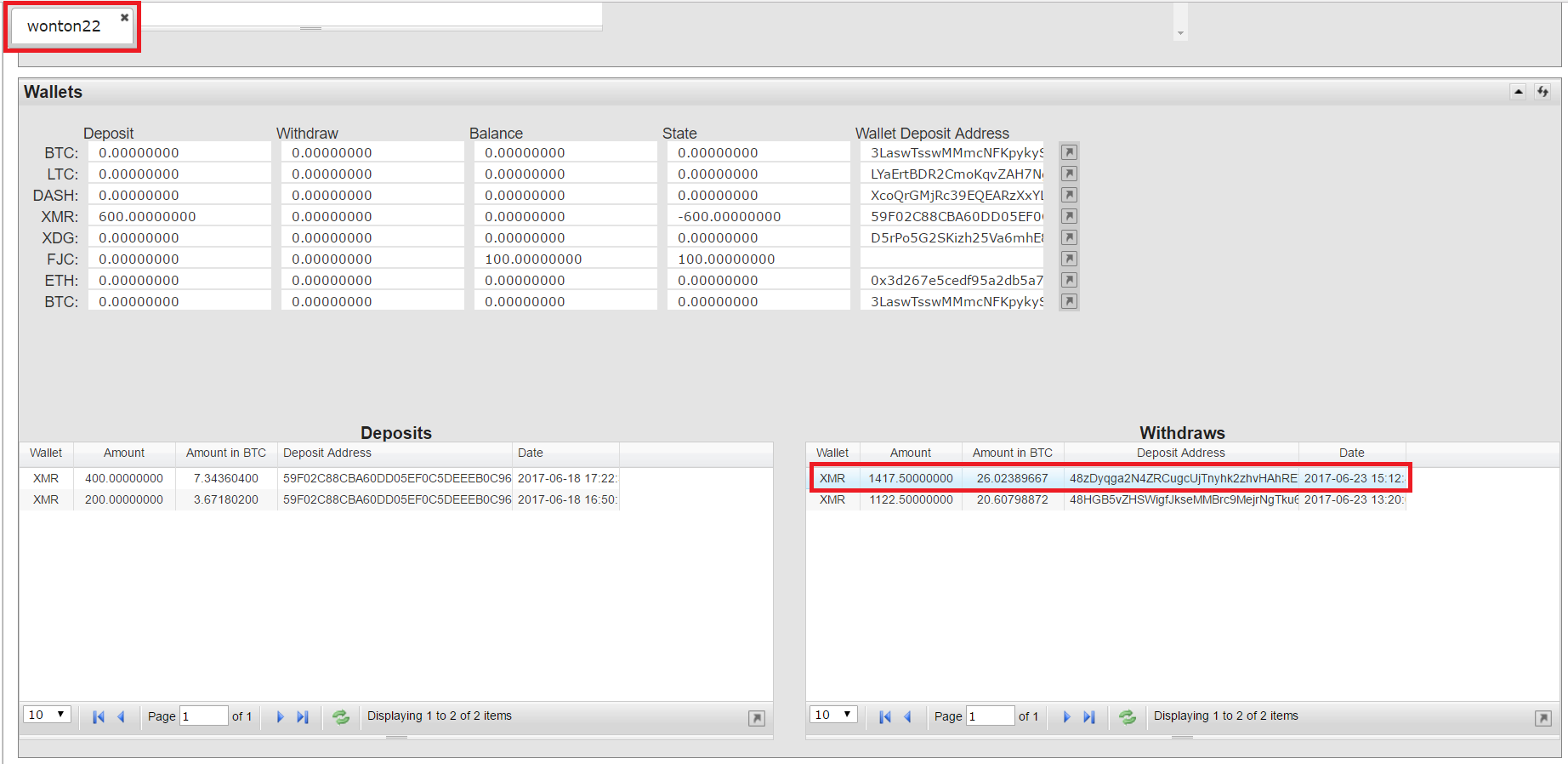
Task: Sort Deposits by Amount in BTC header
Action: 226,453
